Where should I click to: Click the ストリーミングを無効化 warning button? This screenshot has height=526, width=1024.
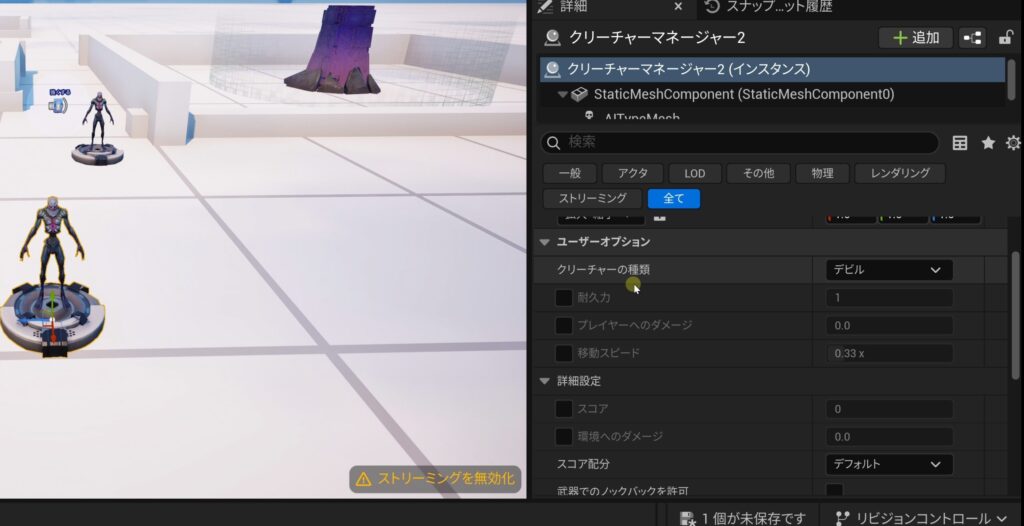pyautogui.click(x=435, y=479)
